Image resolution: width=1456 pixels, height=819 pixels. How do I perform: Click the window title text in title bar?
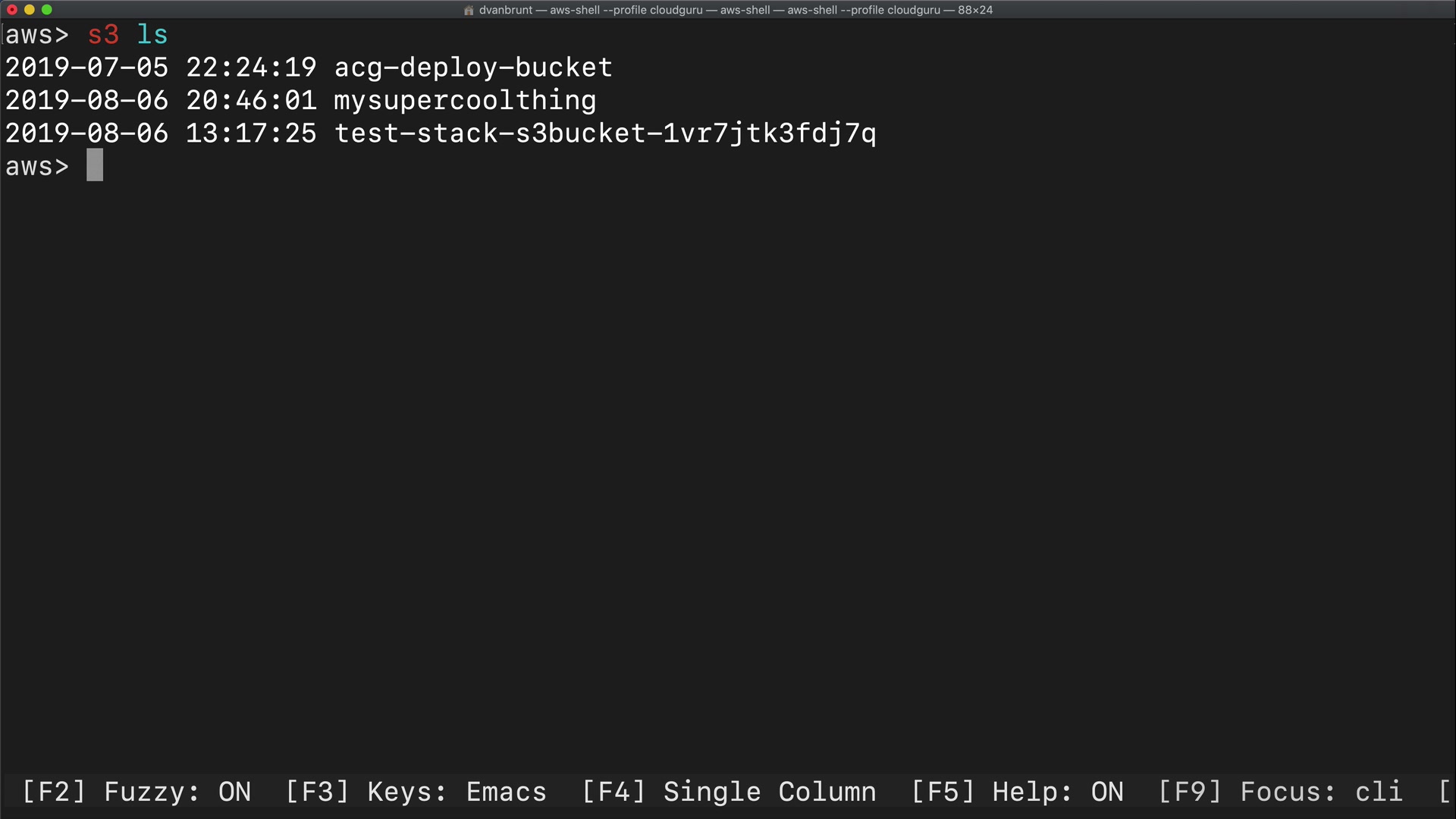point(736,10)
